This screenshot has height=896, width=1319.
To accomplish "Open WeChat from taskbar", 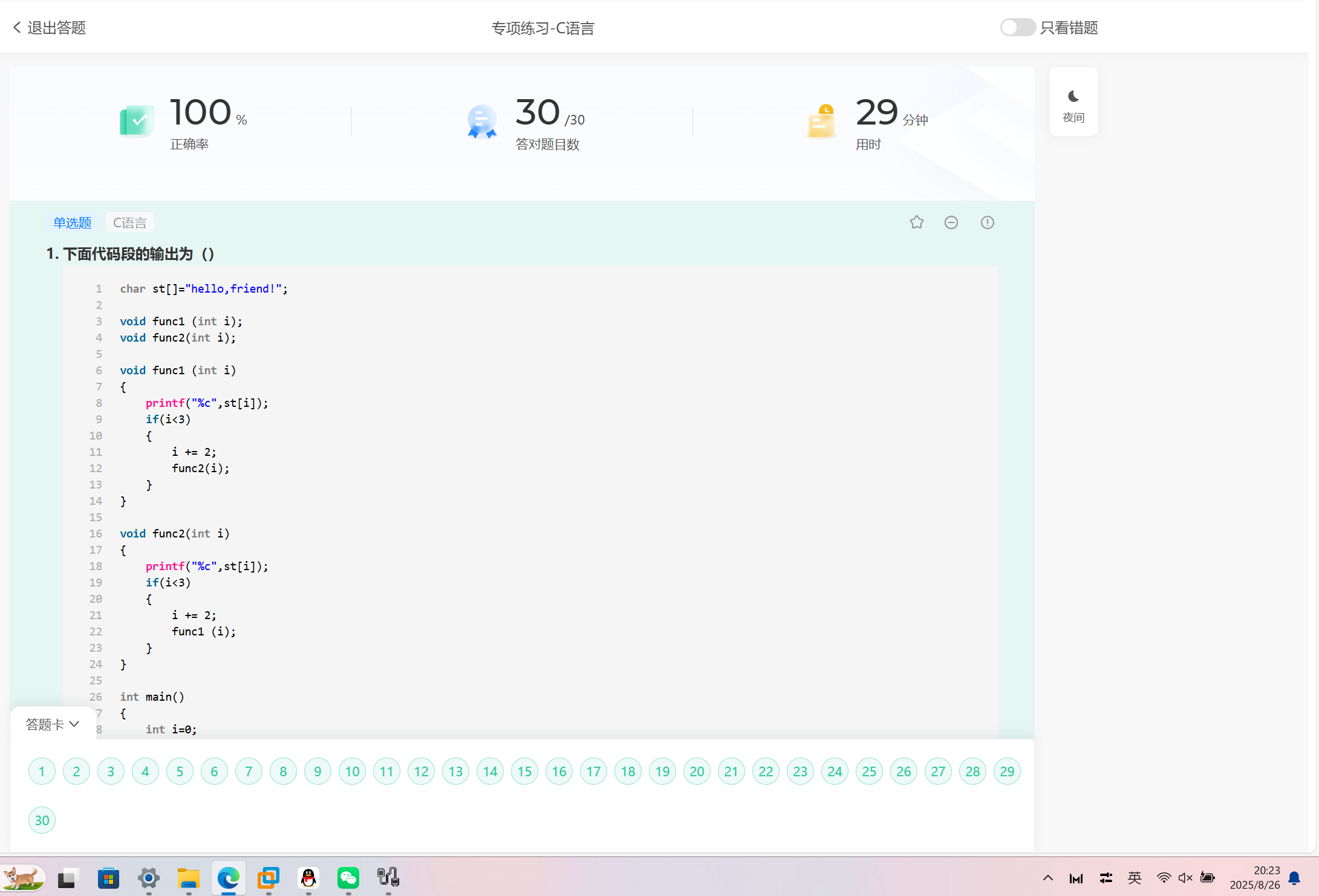I will [x=348, y=878].
